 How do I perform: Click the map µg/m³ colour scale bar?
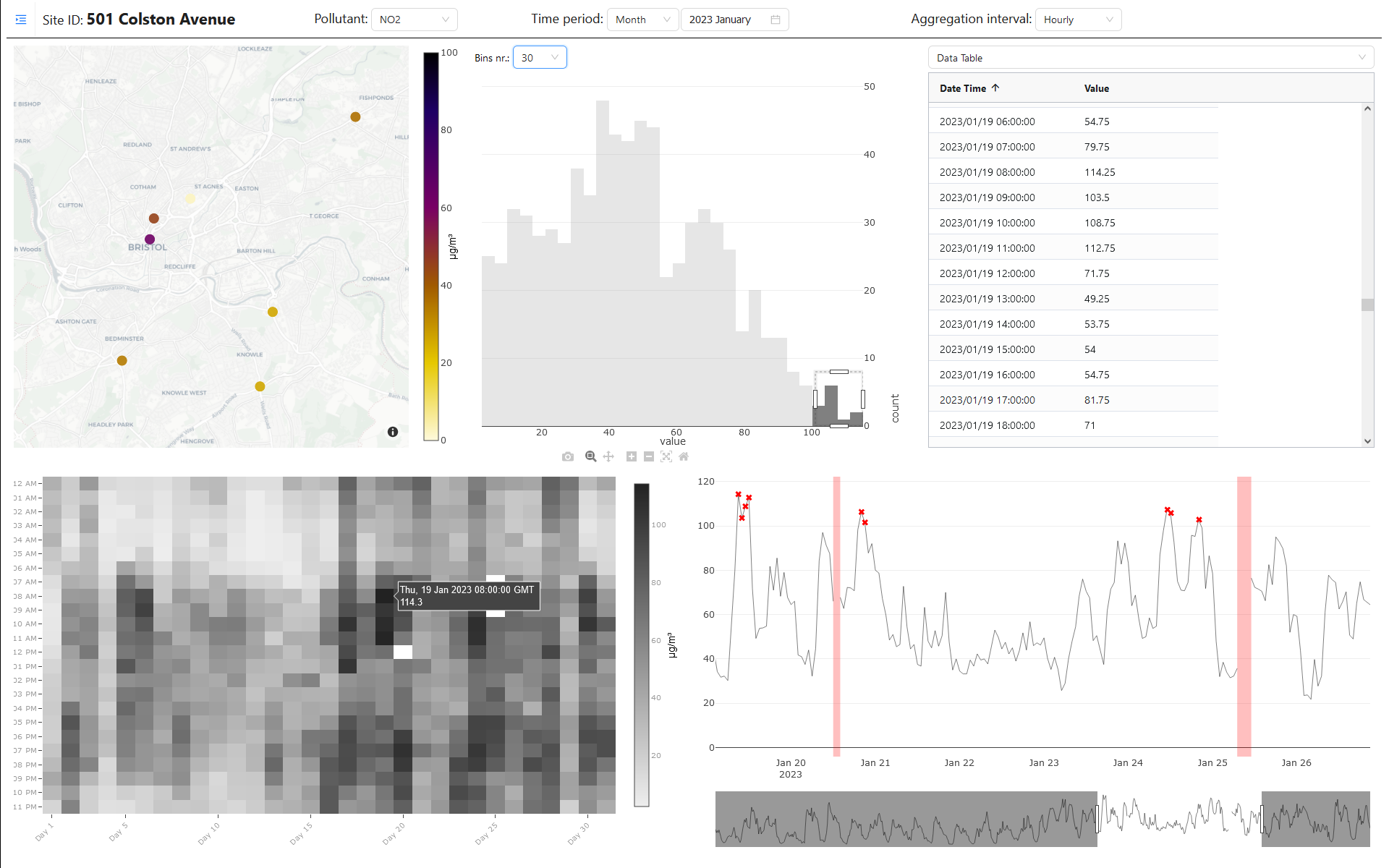point(431,246)
